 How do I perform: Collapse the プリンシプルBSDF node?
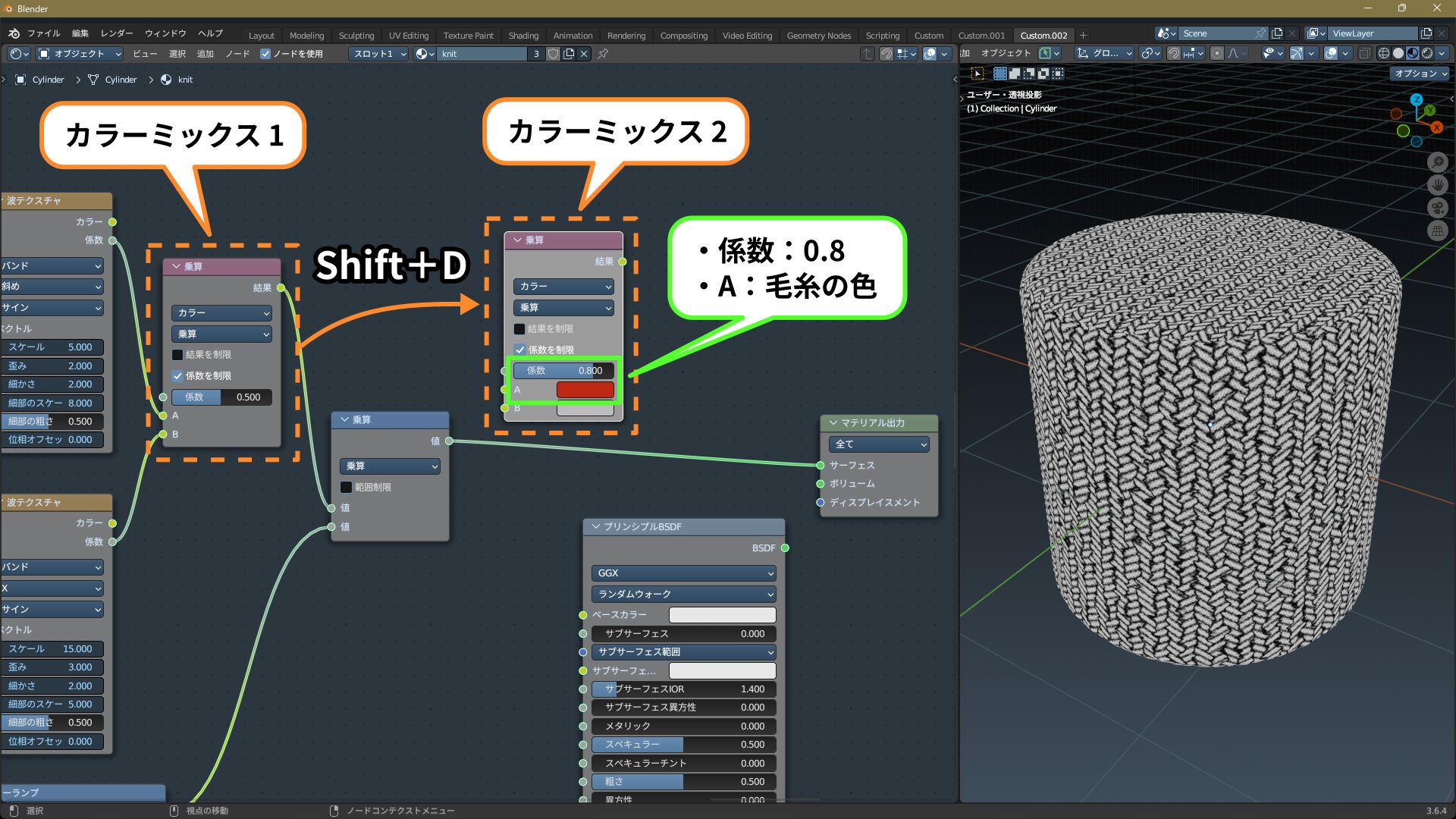pos(596,526)
